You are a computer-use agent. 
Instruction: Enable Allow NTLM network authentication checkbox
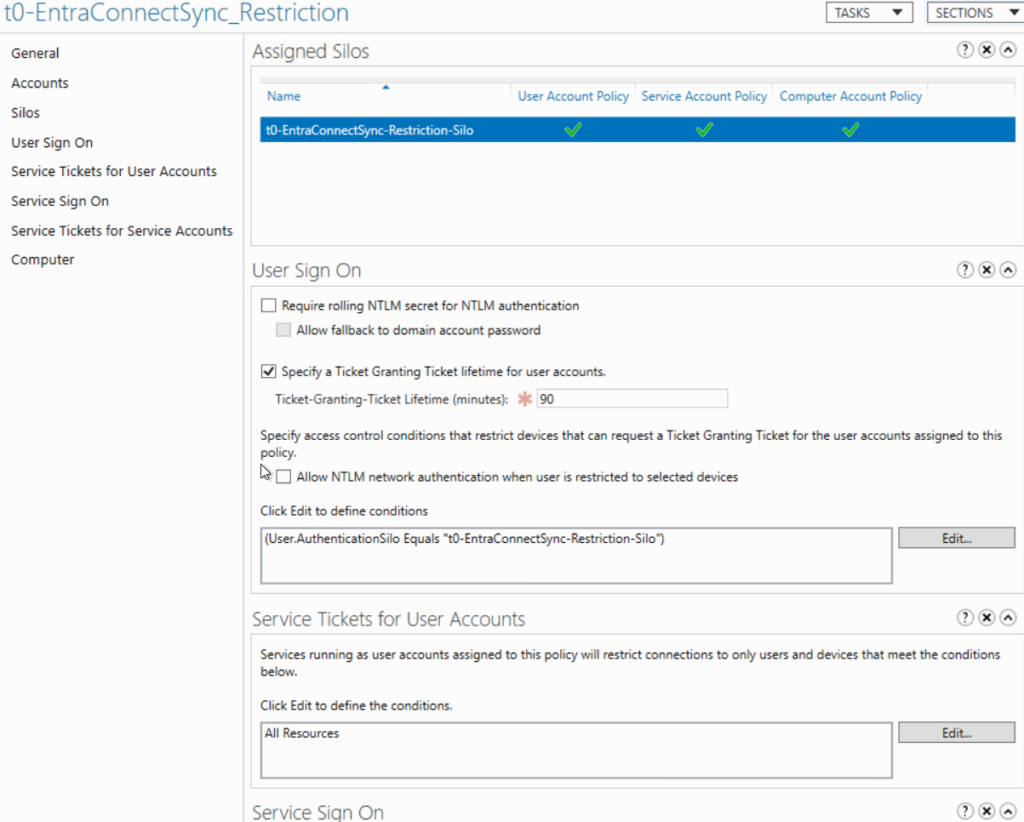pos(284,477)
